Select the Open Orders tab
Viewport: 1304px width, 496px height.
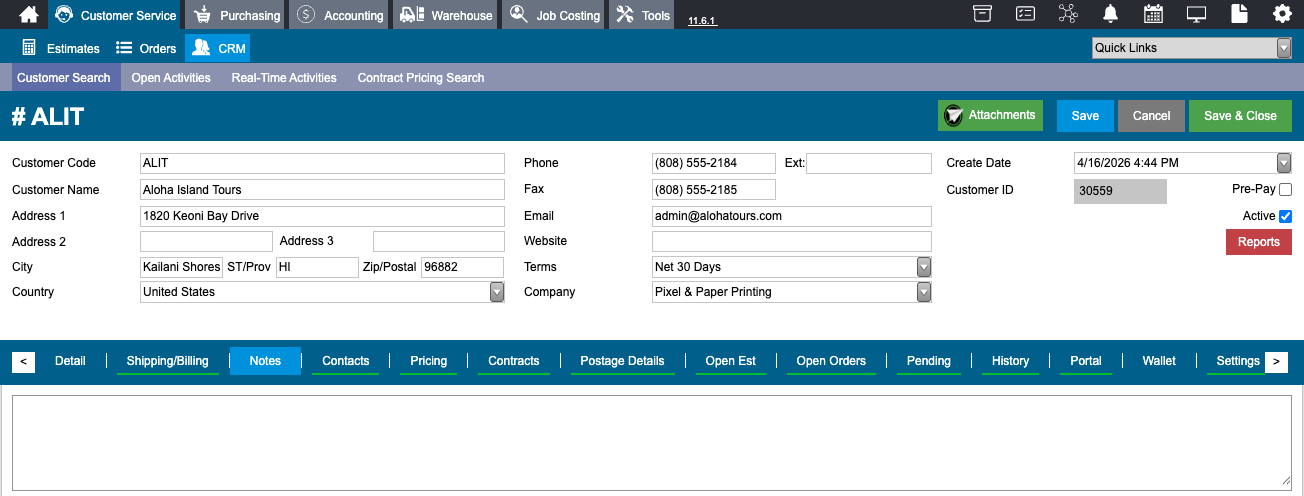[x=831, y=361]
